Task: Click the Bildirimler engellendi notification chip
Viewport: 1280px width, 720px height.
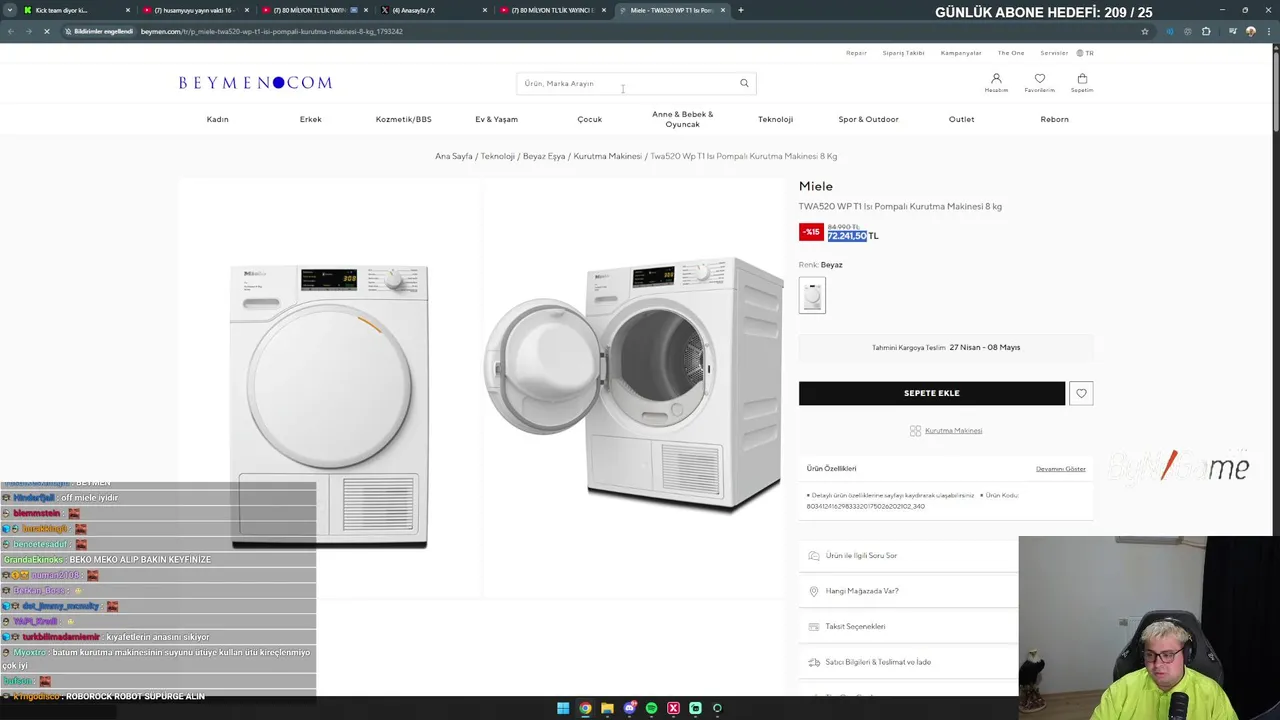Action: pos(99,31)
